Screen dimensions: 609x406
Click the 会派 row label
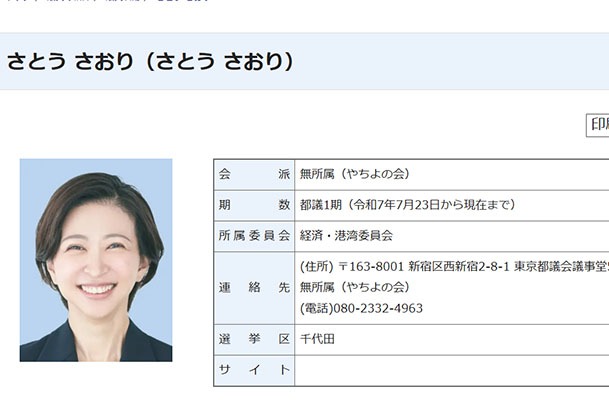pyautogui.click(x=254, y=174)
